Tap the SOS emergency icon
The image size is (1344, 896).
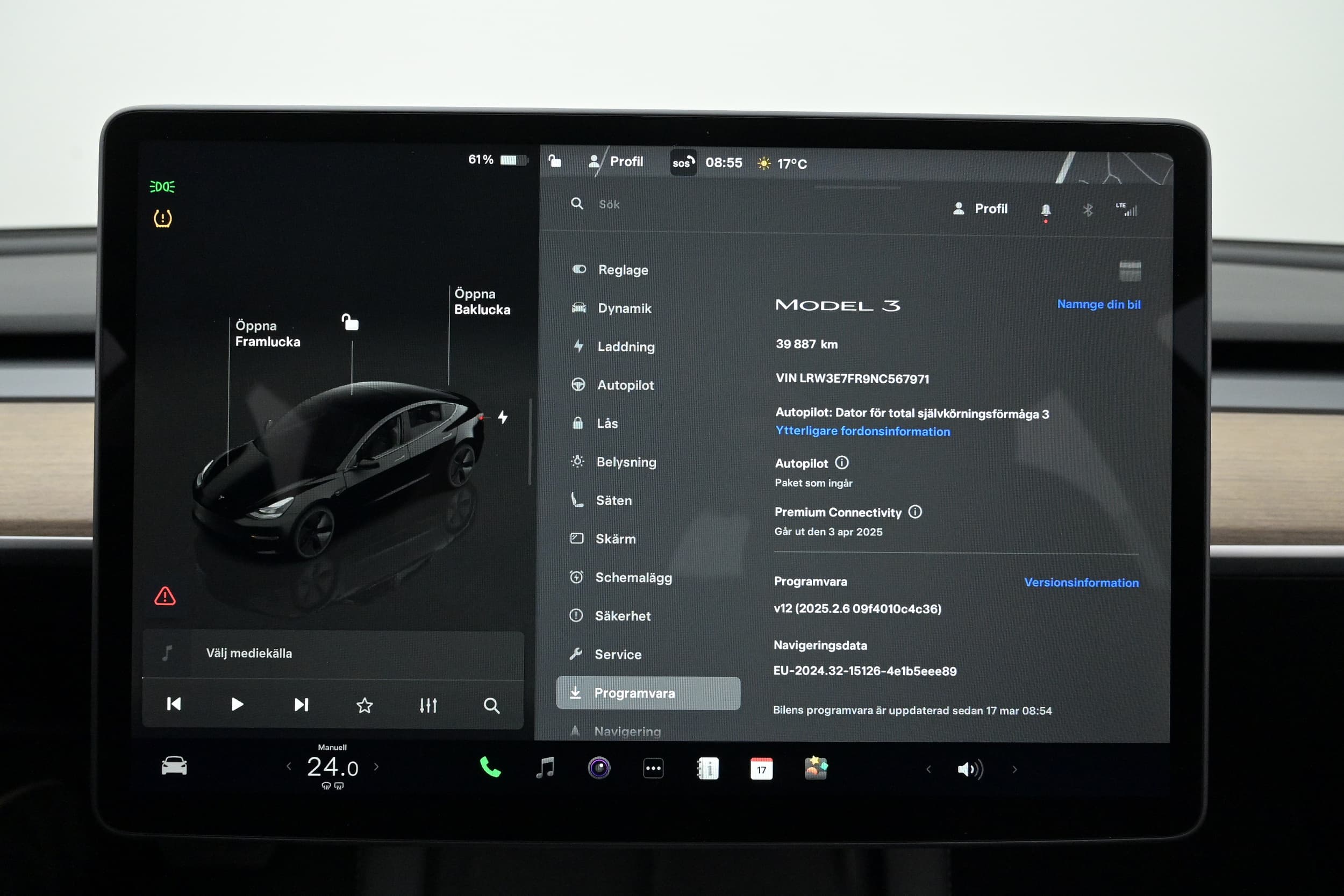[x=683, y=163]
